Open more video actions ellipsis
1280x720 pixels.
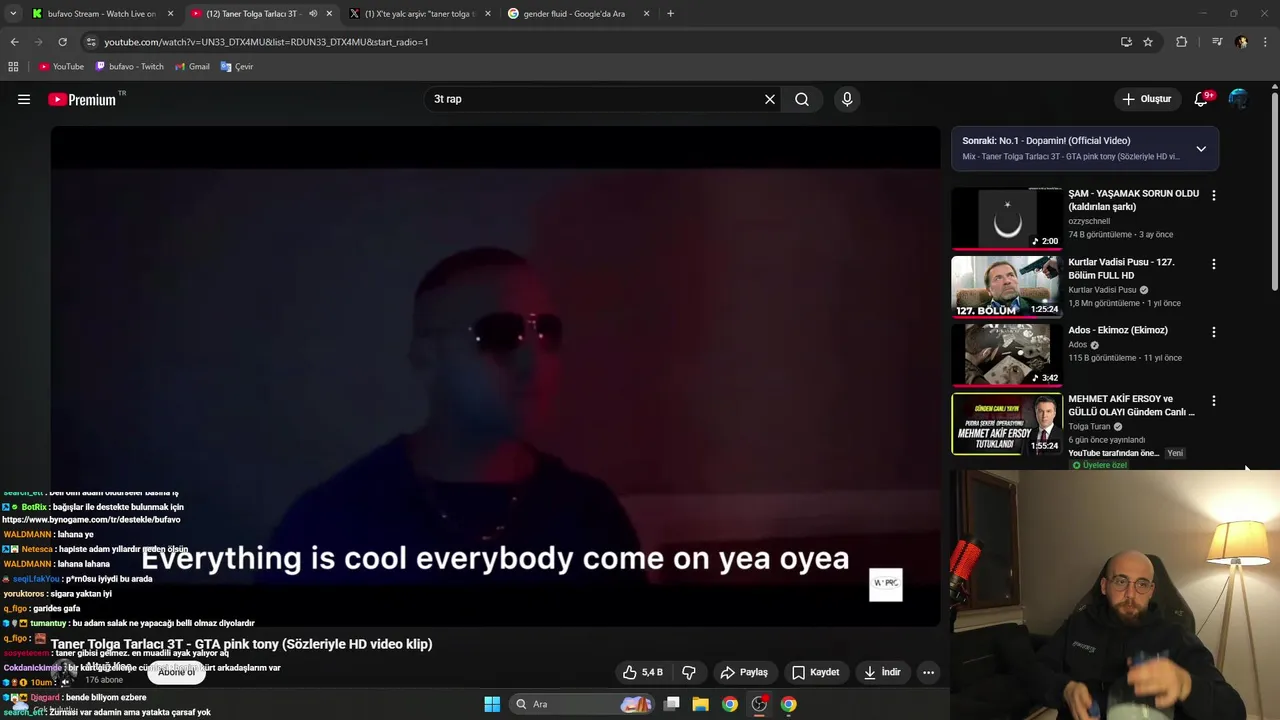[x=928, y=672]
